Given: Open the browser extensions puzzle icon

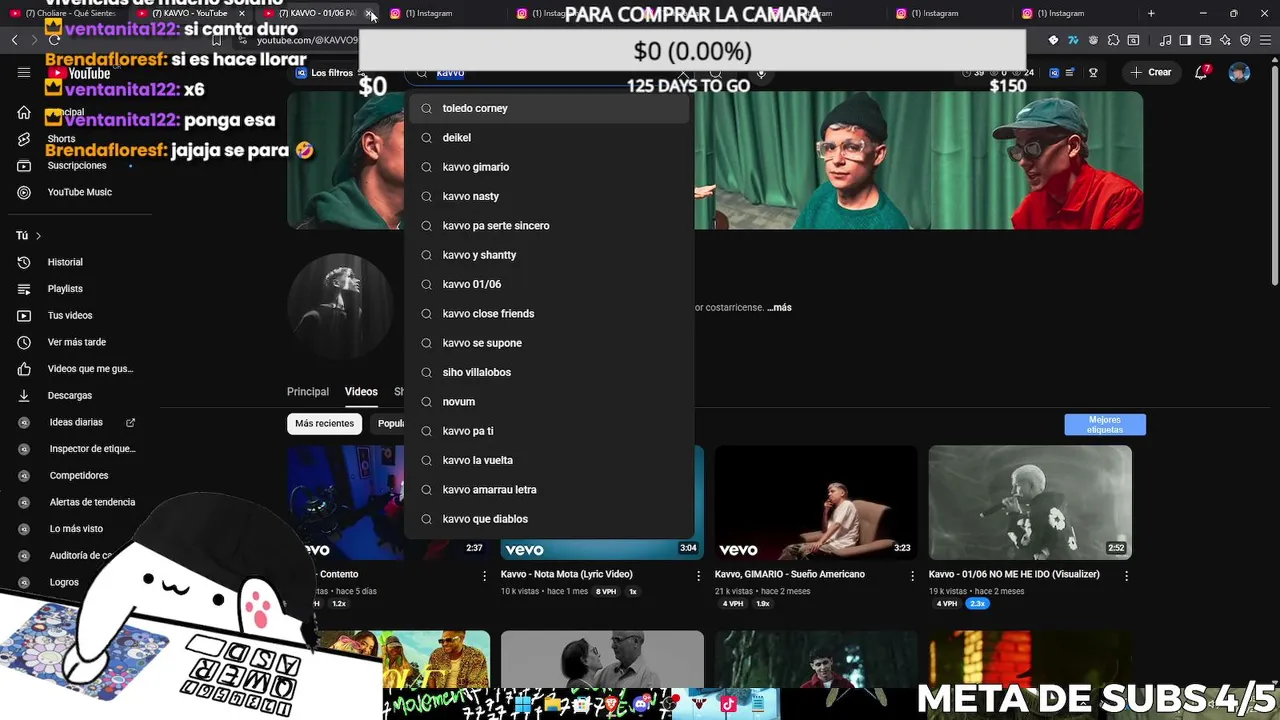Looking at the screenshot, I should point(1113,40).
